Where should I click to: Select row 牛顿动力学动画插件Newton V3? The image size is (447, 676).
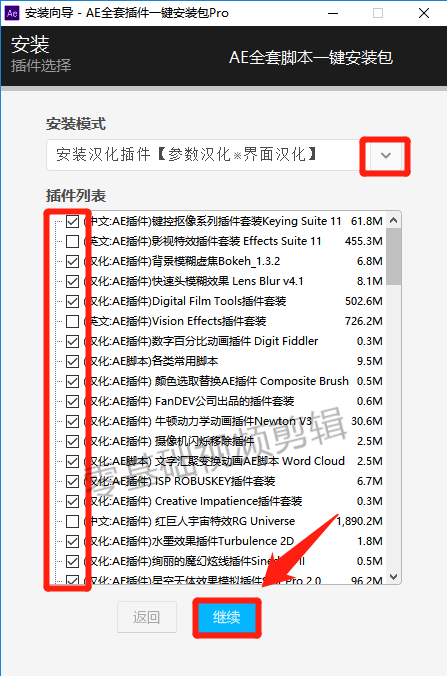click(x=197, y=421)
